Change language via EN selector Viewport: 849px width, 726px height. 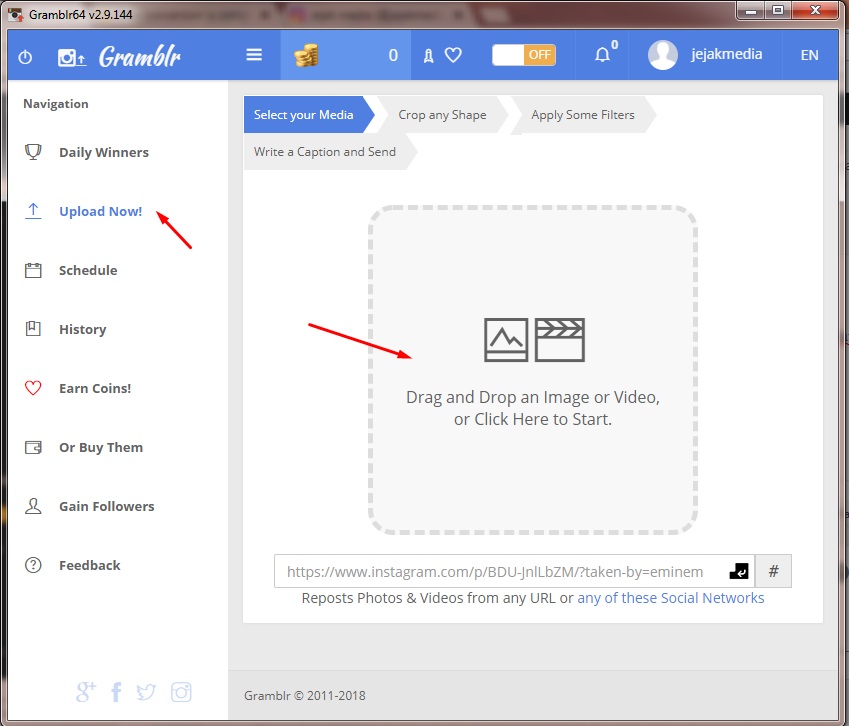click(809, 55)
